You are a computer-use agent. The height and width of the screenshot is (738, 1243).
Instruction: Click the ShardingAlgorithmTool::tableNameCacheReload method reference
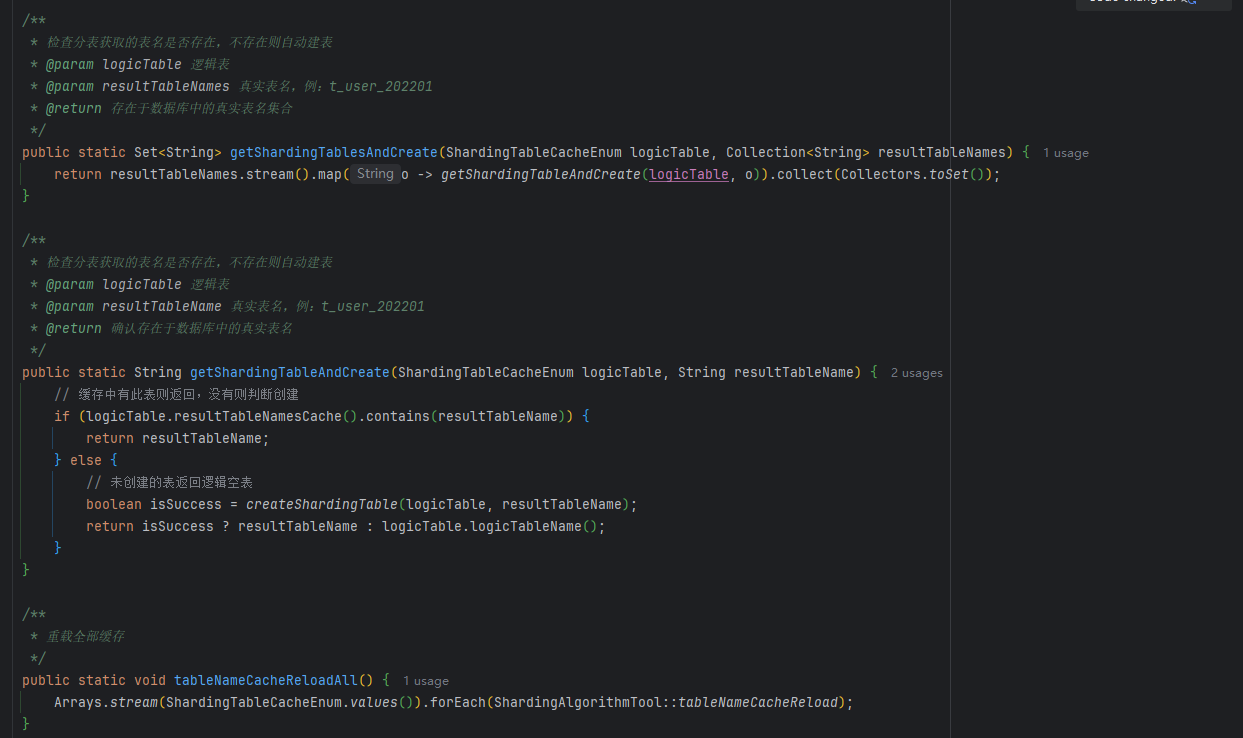[x=666, y=702]
